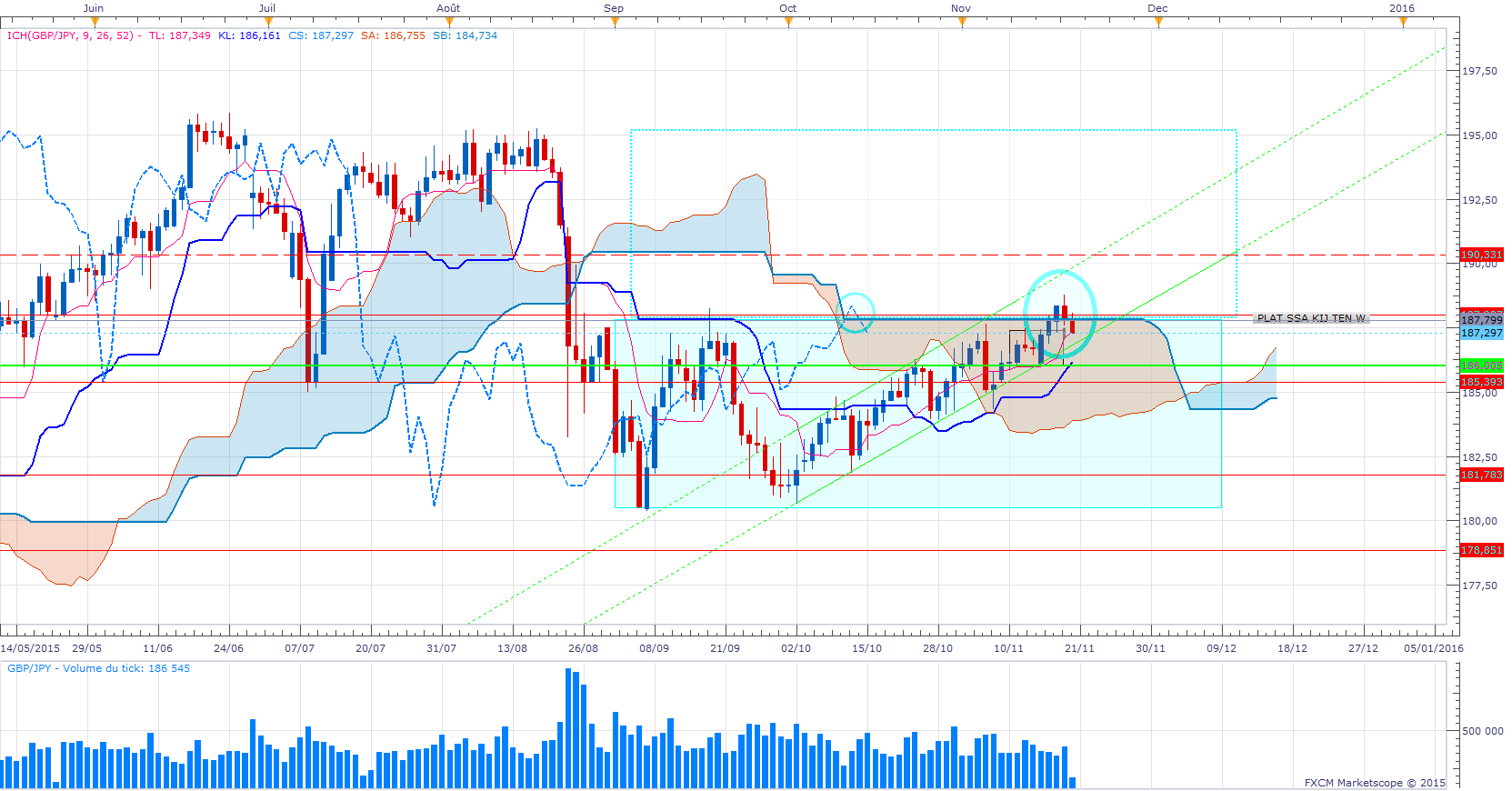Image resolution: width=1512 pixels, height=791 pixels.
Task: Click the red 178,851 price level tag
Action: coord(1481,550)
